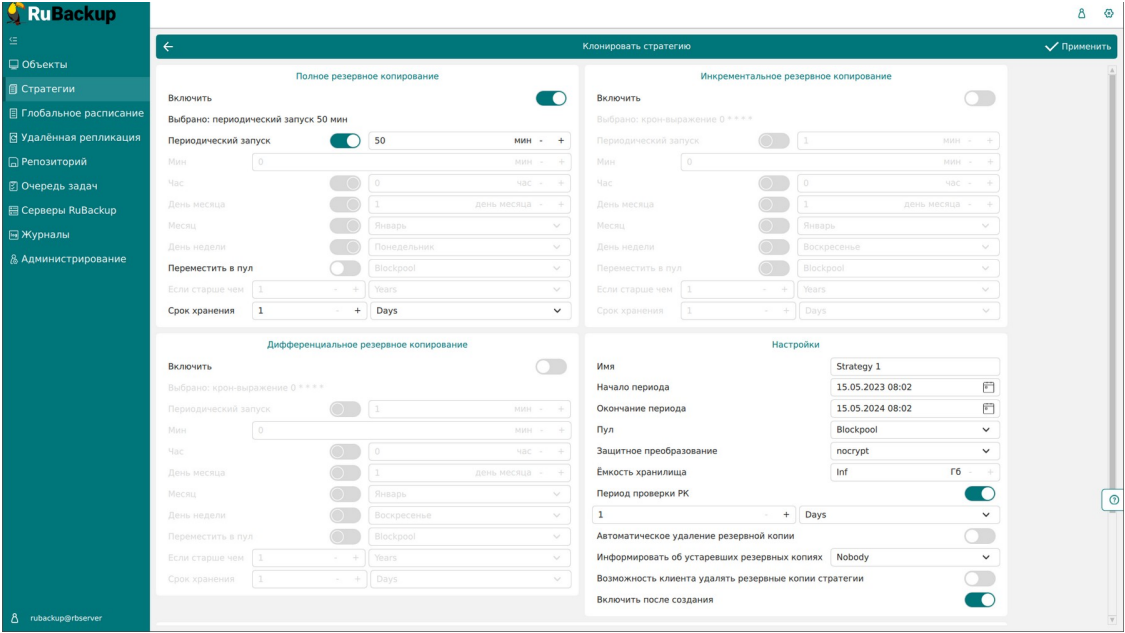Open the Nobody dropdown for outdated backups
Image resolution: width=1125 pixels, height=633 pixels.
pos(915,557)
